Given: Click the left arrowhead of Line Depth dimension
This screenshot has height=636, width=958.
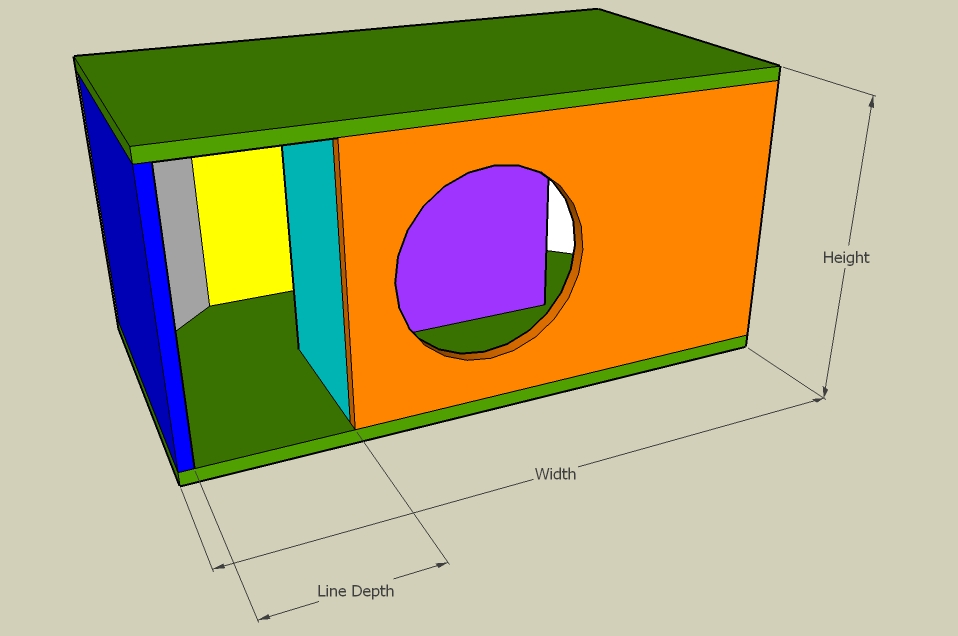Looking at the screenshot, I should click(x=263, y=617).
